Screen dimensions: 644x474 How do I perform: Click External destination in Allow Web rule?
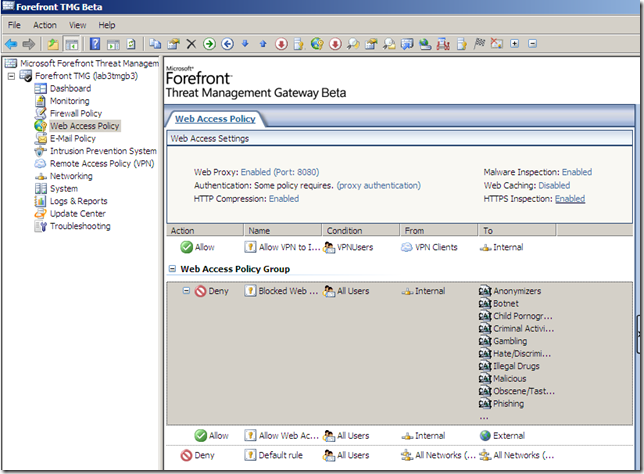point(509,435)
